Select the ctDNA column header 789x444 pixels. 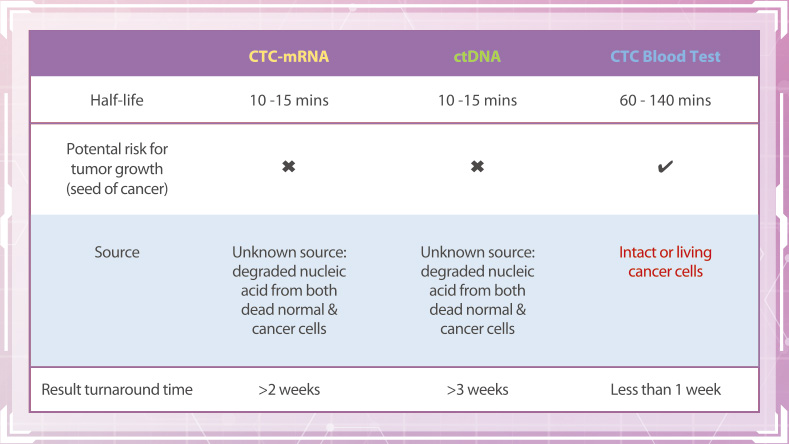coord(477,56)
